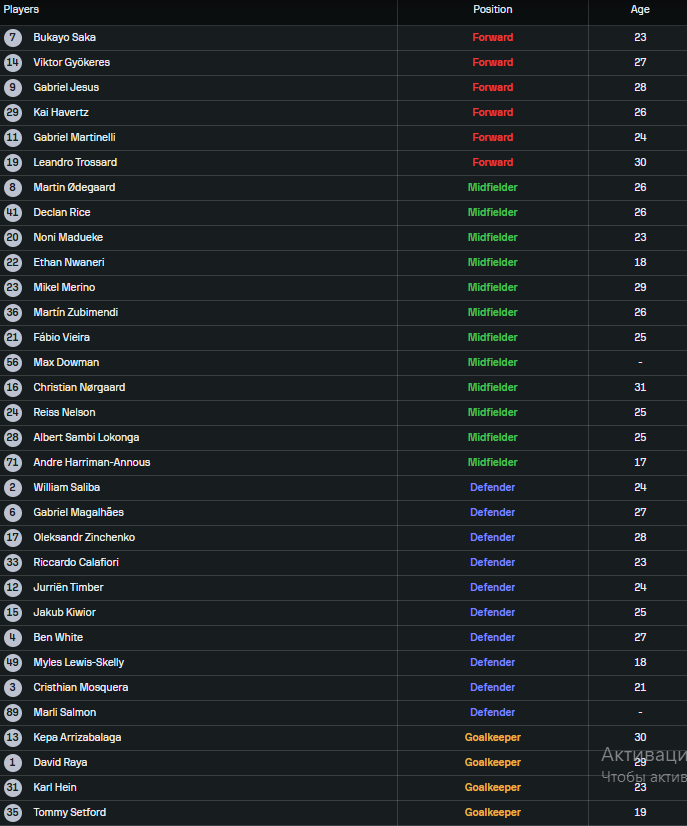Click Martin Ødegaard's number 8 badge

click(x=12, y=187)
